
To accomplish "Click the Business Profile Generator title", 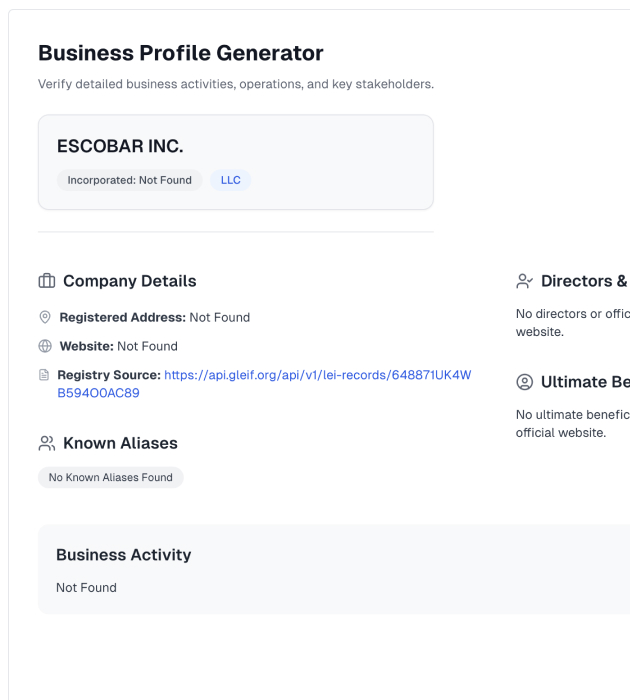I will pos(180,53).
